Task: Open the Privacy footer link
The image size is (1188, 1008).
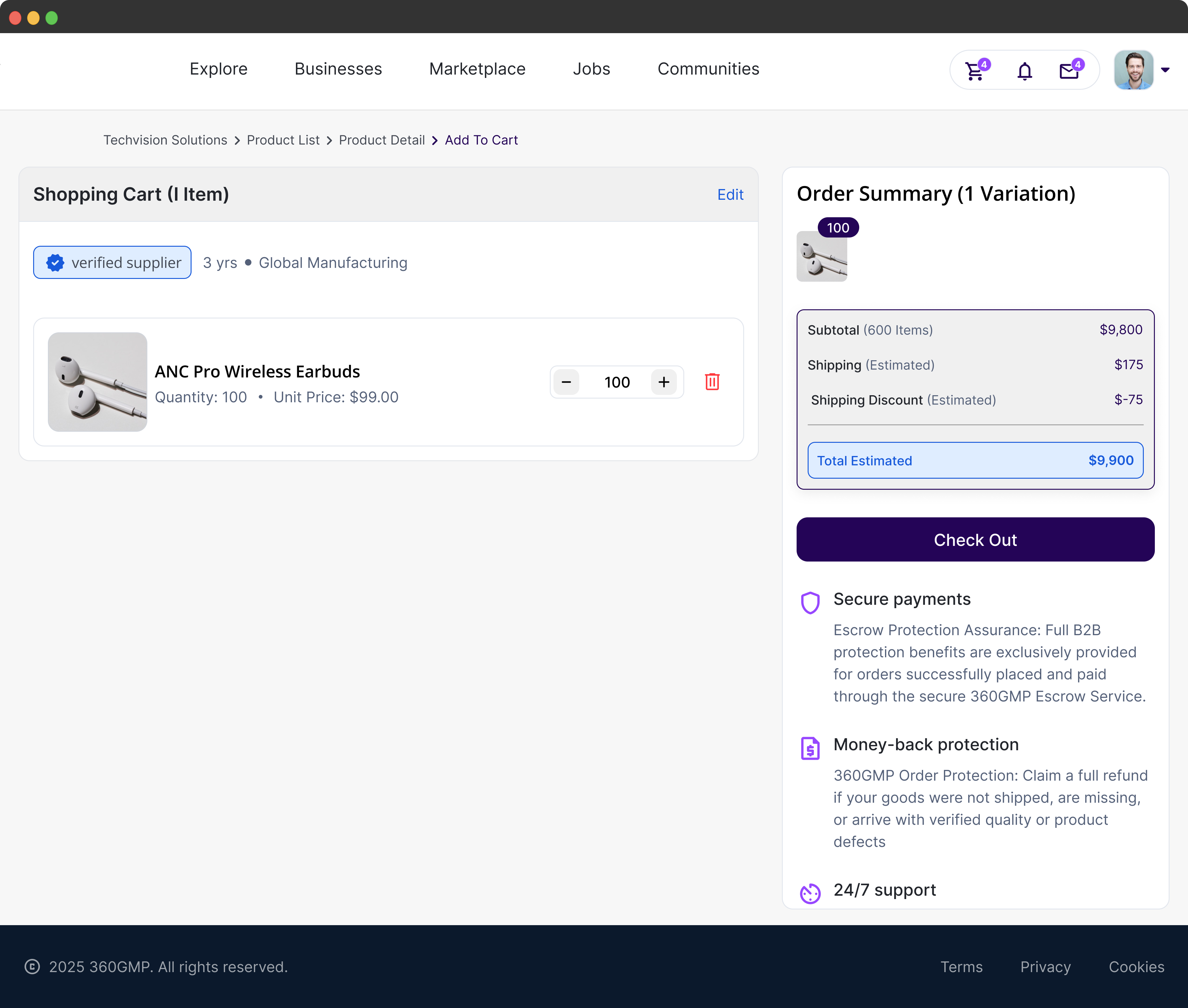Action: 1045,967
